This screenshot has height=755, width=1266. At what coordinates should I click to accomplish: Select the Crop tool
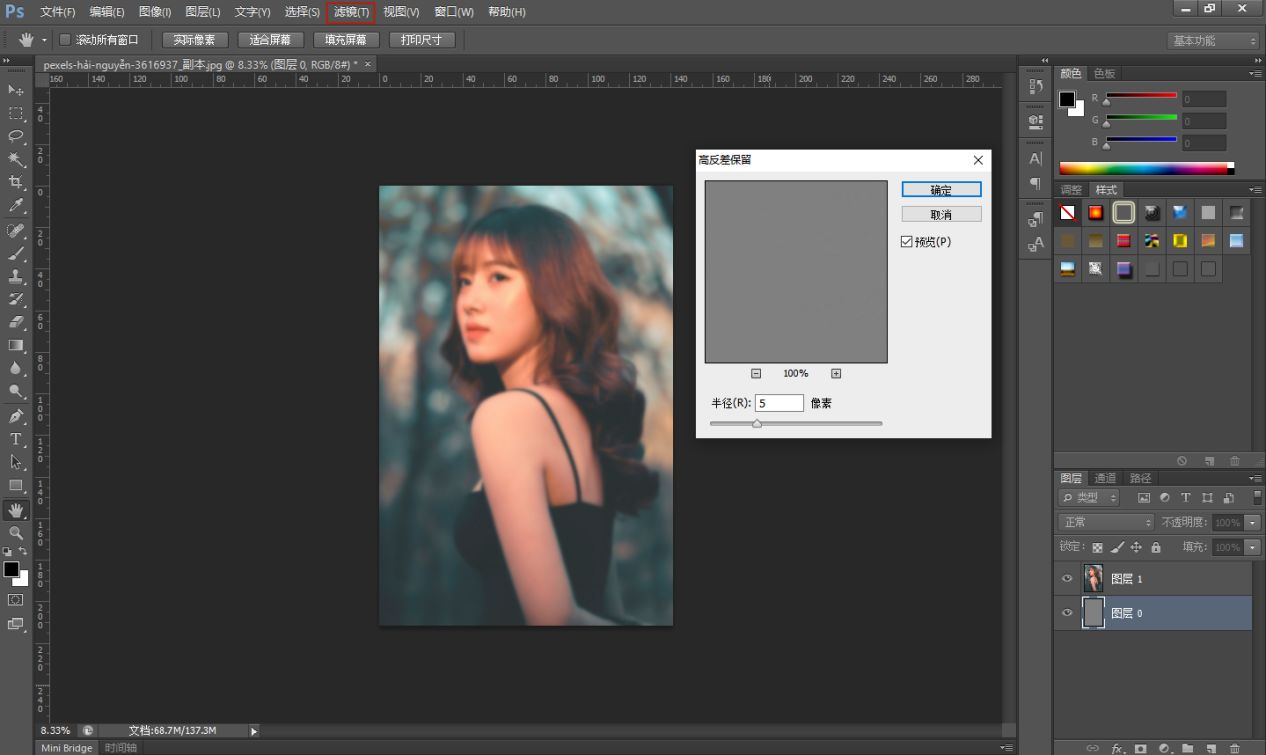click(16, 182)
